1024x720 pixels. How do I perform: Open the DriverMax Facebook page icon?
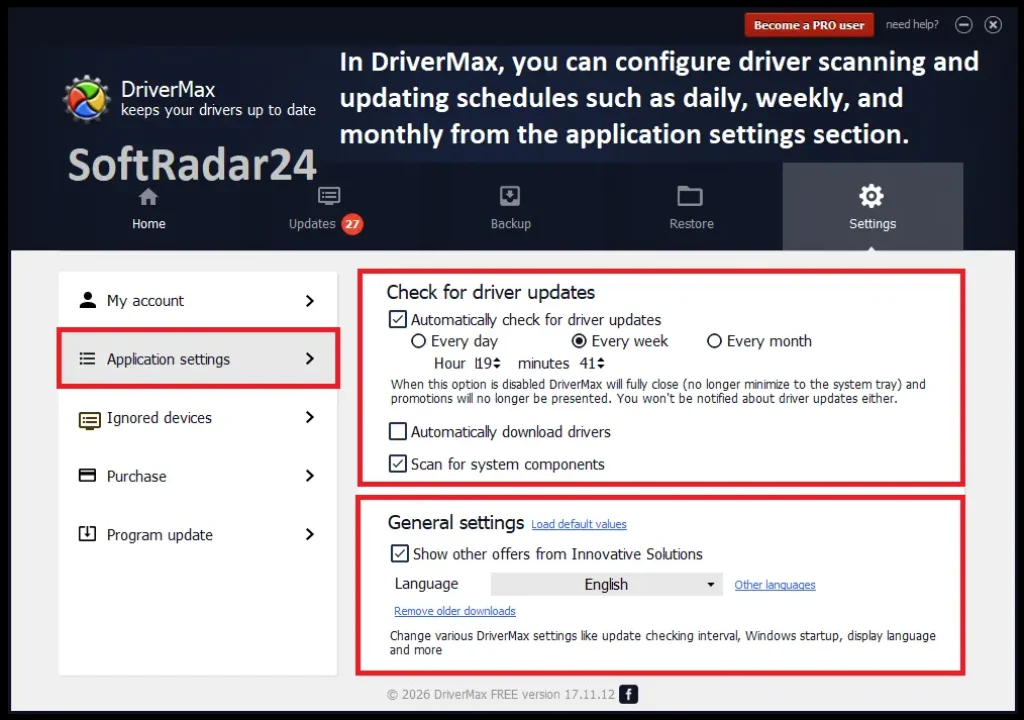click(628, 694)
